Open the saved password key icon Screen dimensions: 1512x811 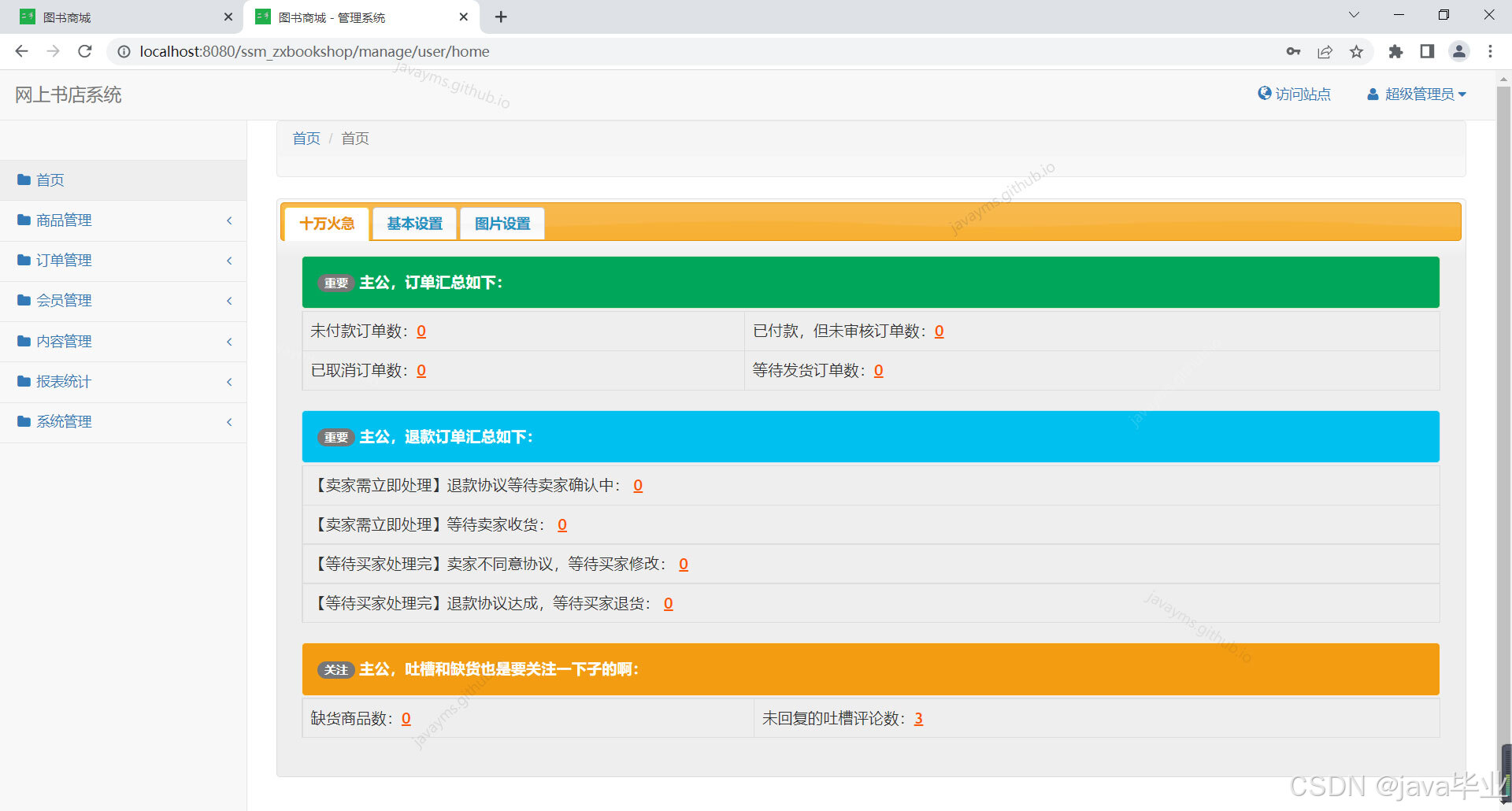1293,51
